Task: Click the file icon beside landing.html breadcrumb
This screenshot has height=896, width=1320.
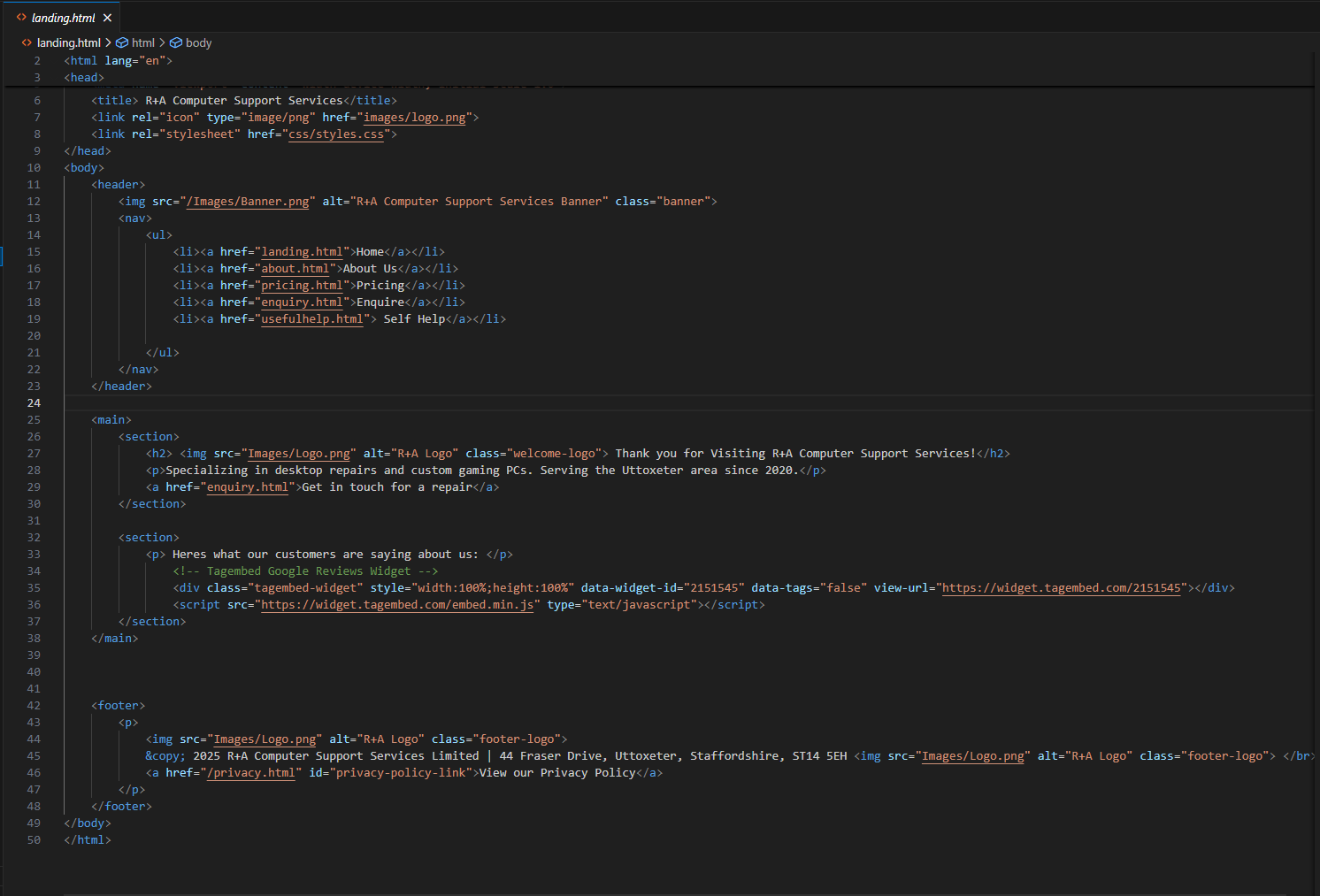Action: point(26,42)
